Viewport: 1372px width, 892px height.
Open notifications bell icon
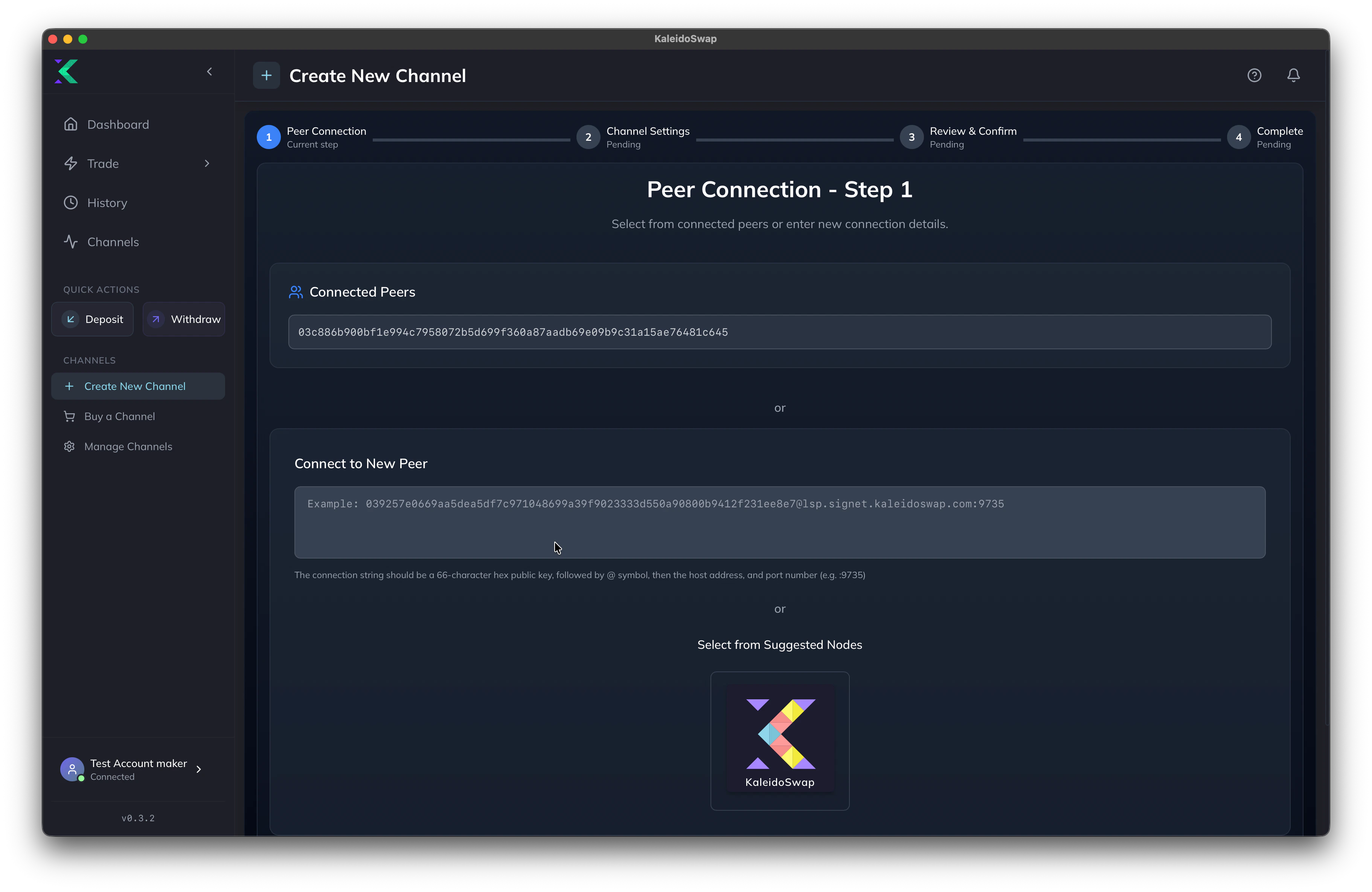point(1293,76)
